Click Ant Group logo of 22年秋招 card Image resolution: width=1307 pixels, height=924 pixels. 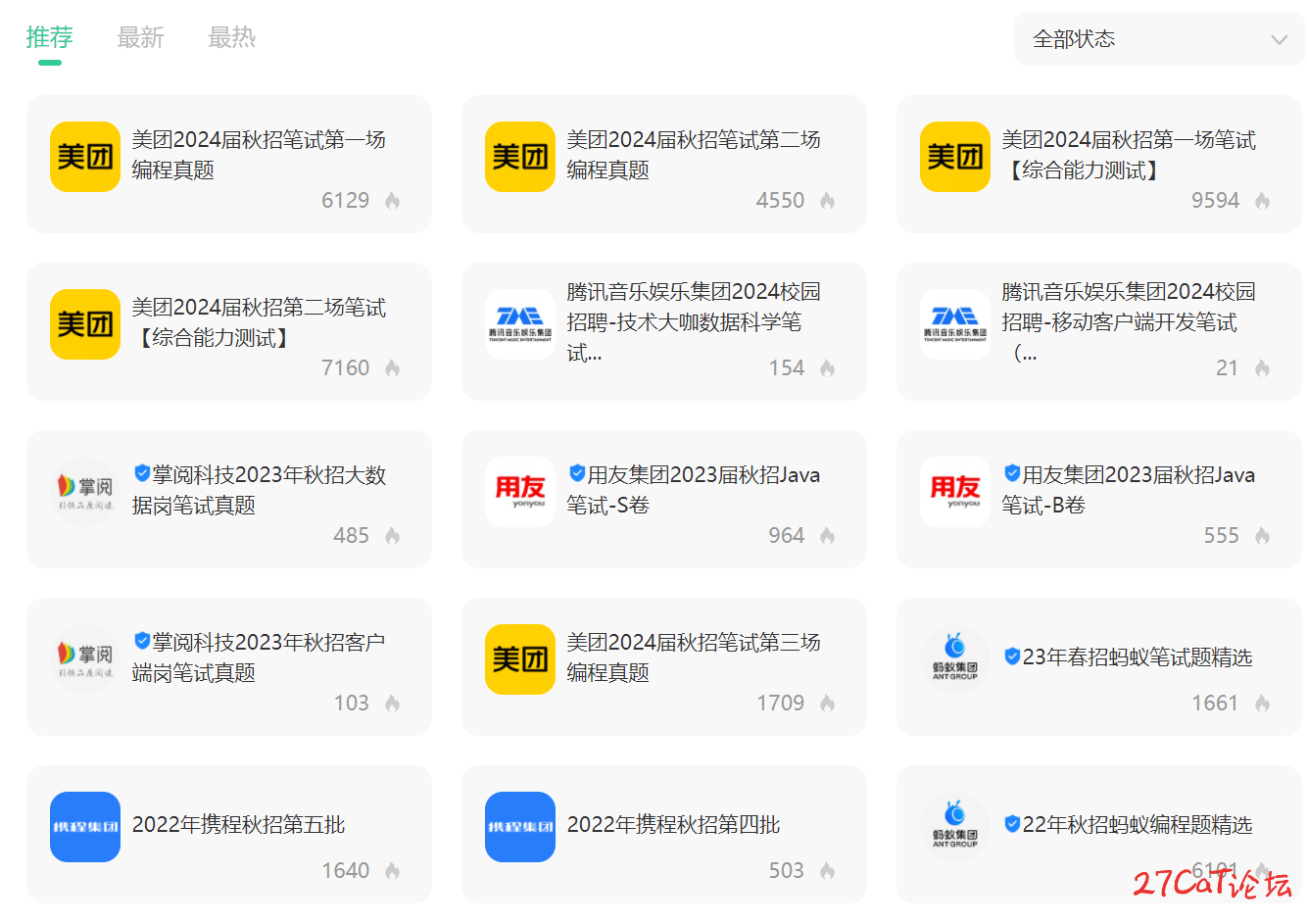point(955,827)
